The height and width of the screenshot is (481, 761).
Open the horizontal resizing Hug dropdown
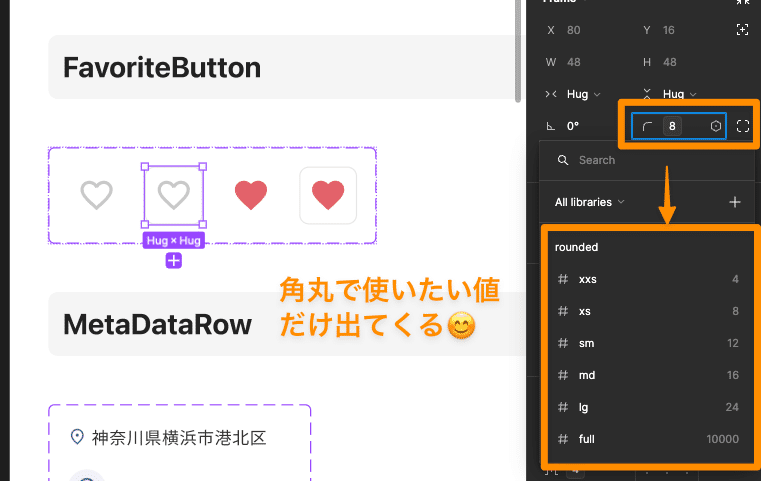tap(583, 94)
